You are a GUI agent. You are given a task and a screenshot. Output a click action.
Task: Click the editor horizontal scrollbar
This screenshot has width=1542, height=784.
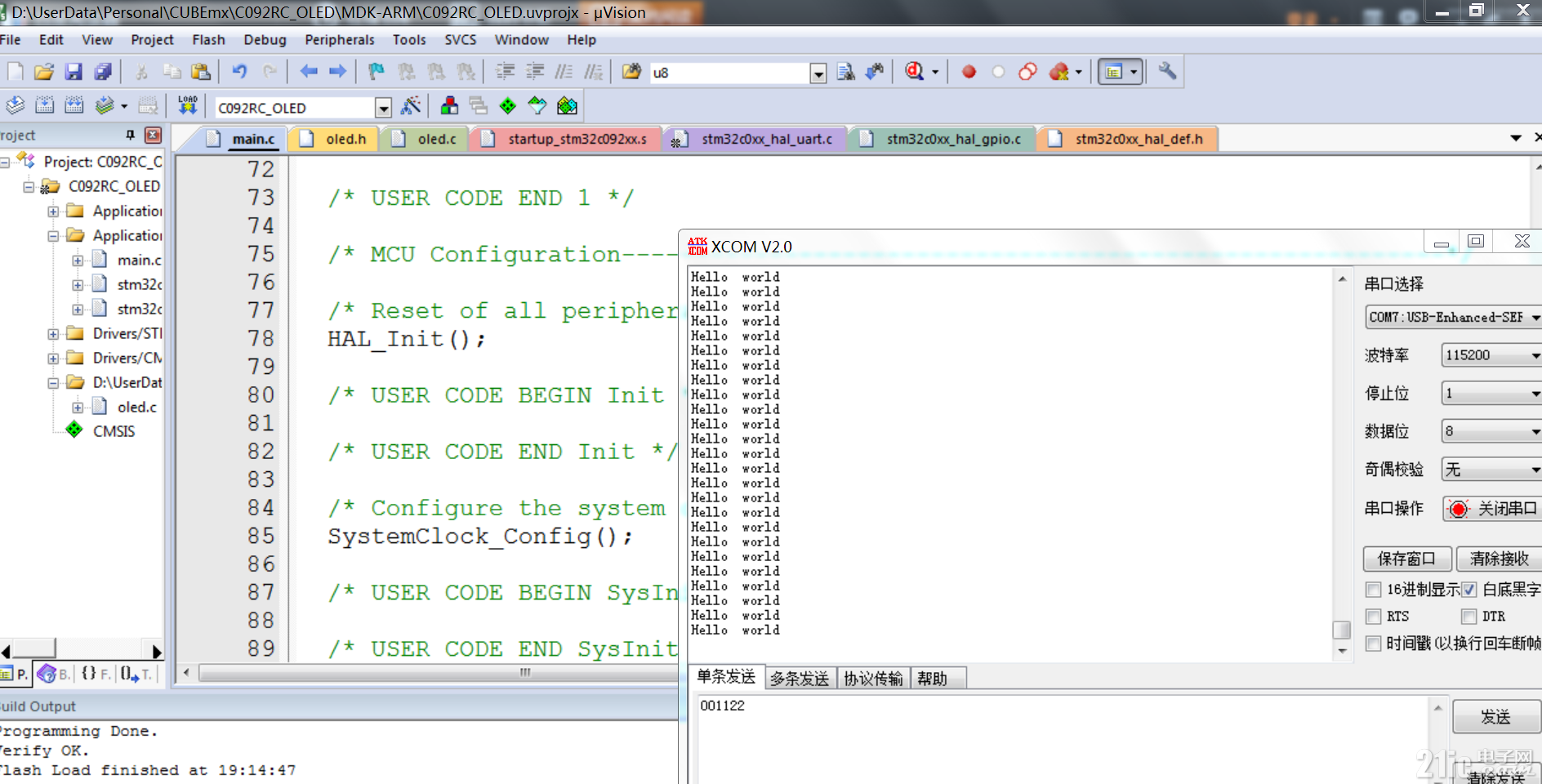pyautogui.click(x=437, y=673)
